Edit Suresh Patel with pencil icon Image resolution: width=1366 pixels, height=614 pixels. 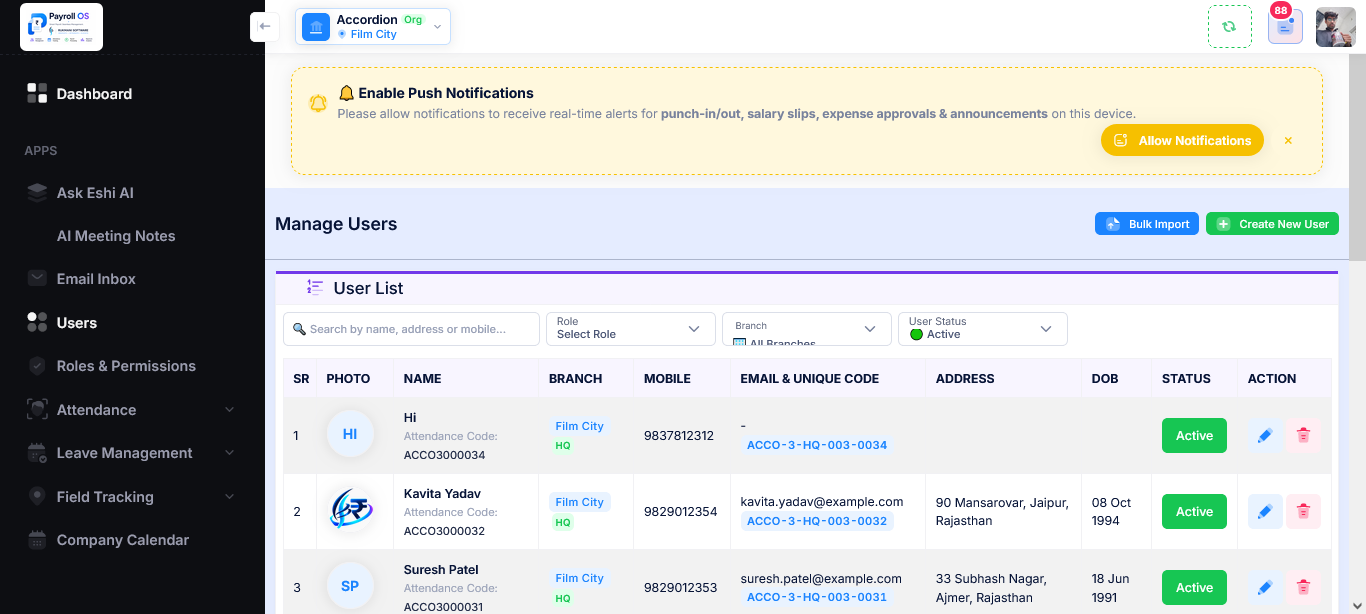[x=1265, y=587]
